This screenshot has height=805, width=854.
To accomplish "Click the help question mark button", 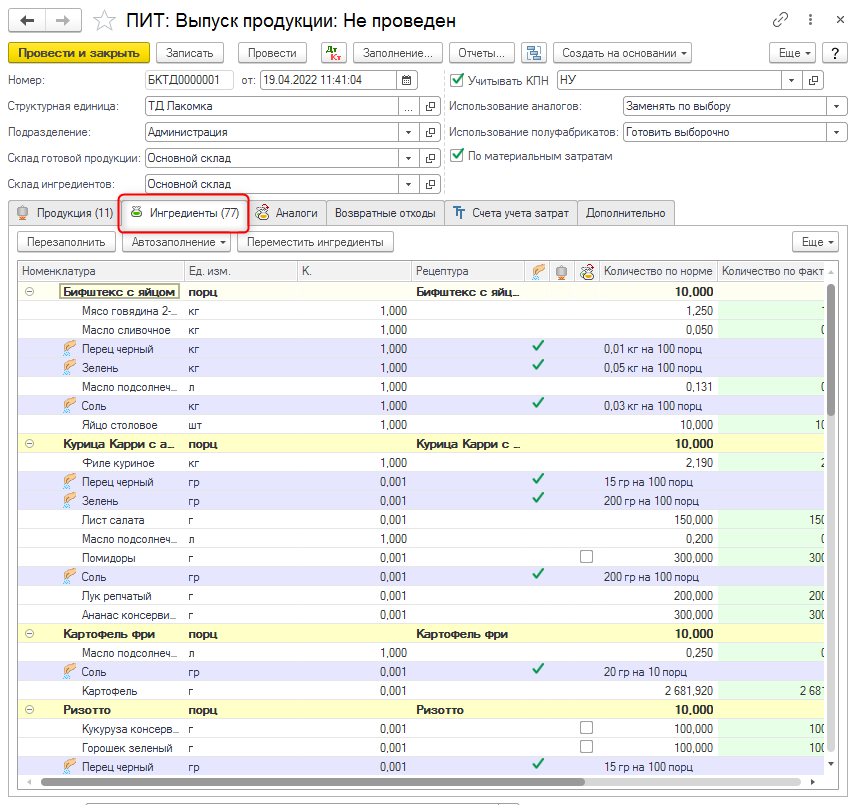I will point(834,53).
